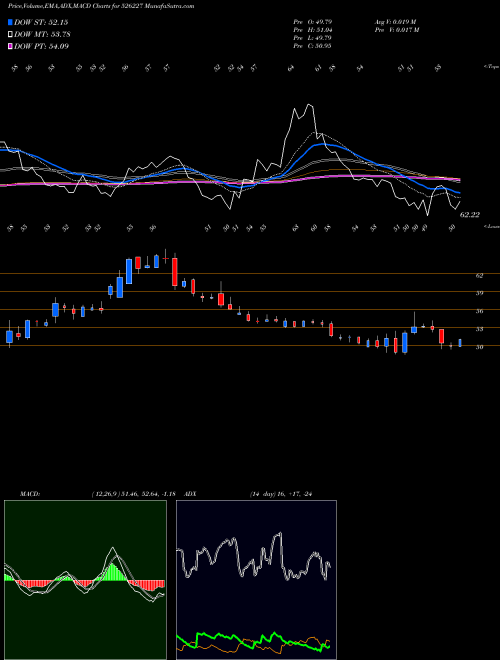The width and height of the screenshot is (500, 660).
Task: Click the 'Avg V: 0.019 M' volume text
Action: pyautogui.click(x=395, y=22)
